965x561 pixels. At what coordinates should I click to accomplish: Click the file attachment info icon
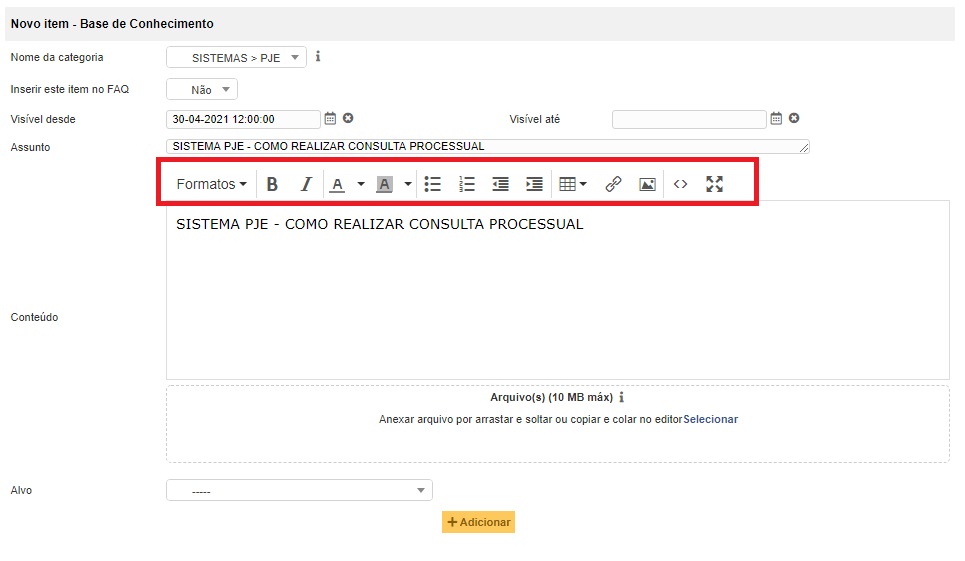[x=622, y=397]
